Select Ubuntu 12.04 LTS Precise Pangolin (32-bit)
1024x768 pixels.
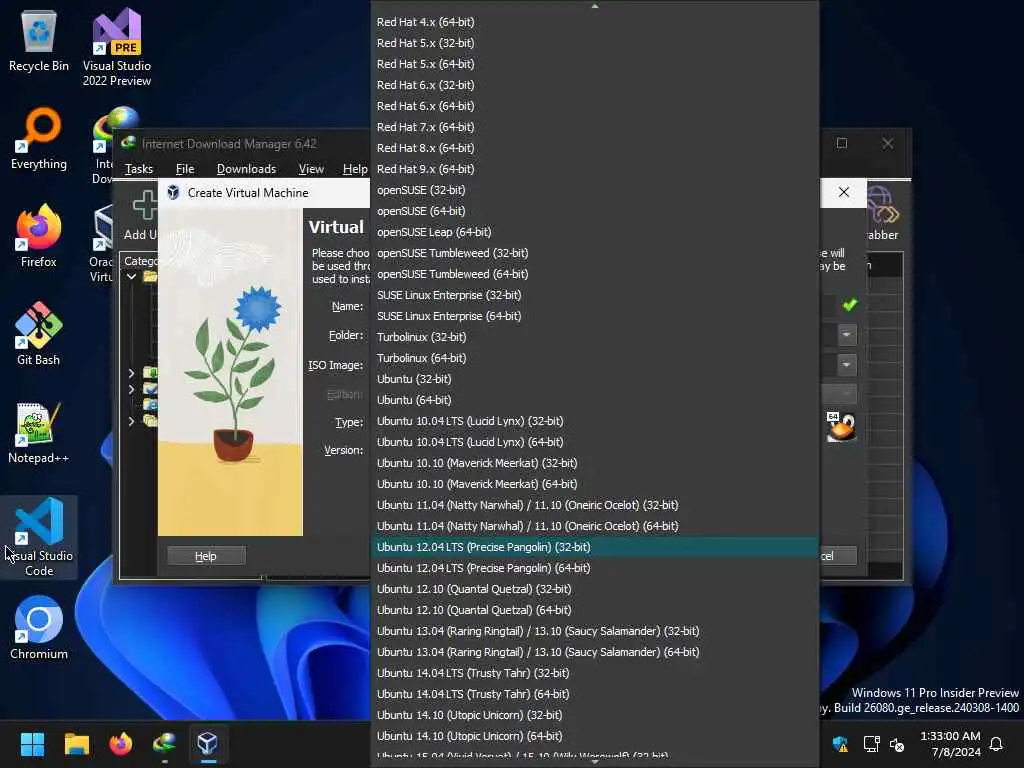click(594, 547)
